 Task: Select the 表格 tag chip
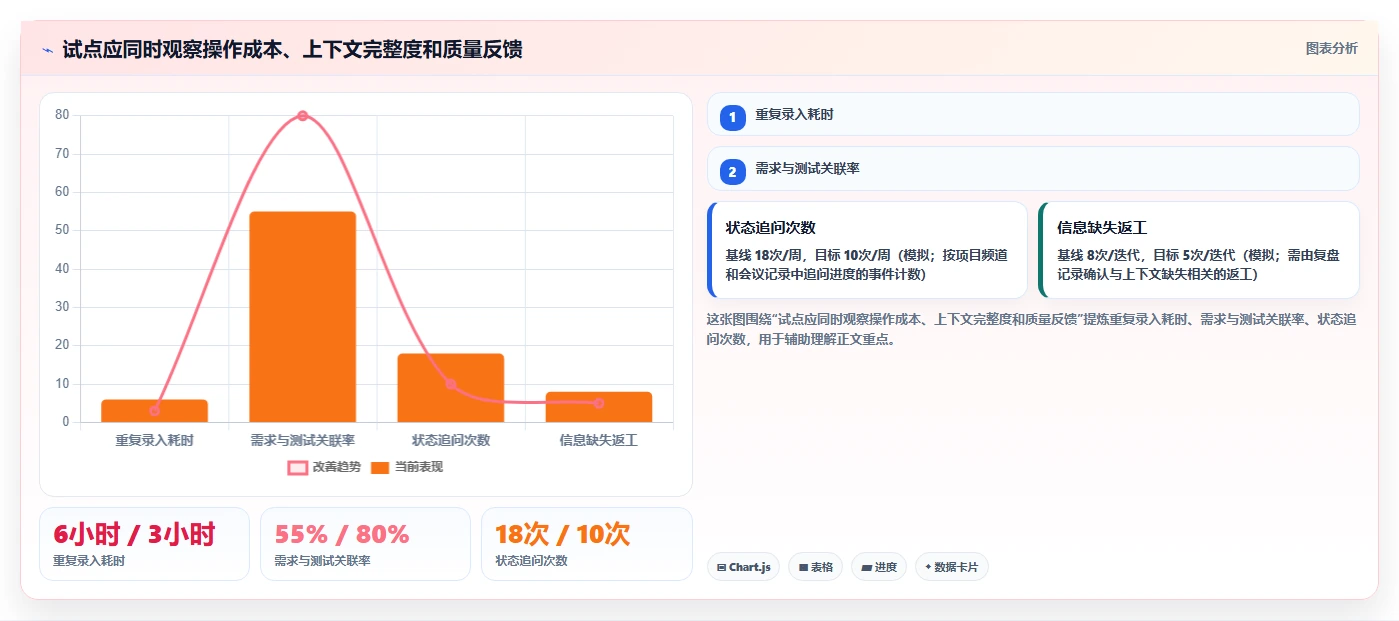click(x=816, y=567)
